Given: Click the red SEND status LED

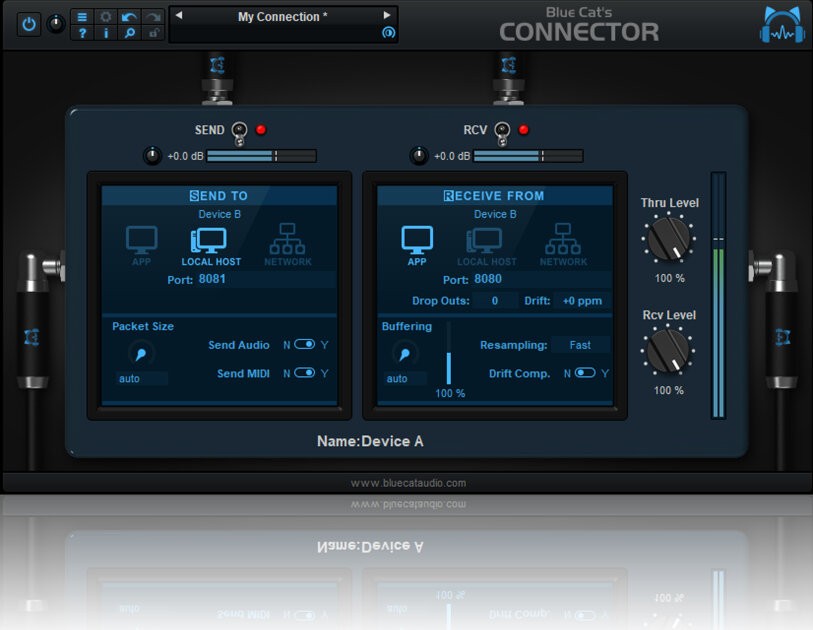Looking at the screenshot, I should click(x=261, y=130).
